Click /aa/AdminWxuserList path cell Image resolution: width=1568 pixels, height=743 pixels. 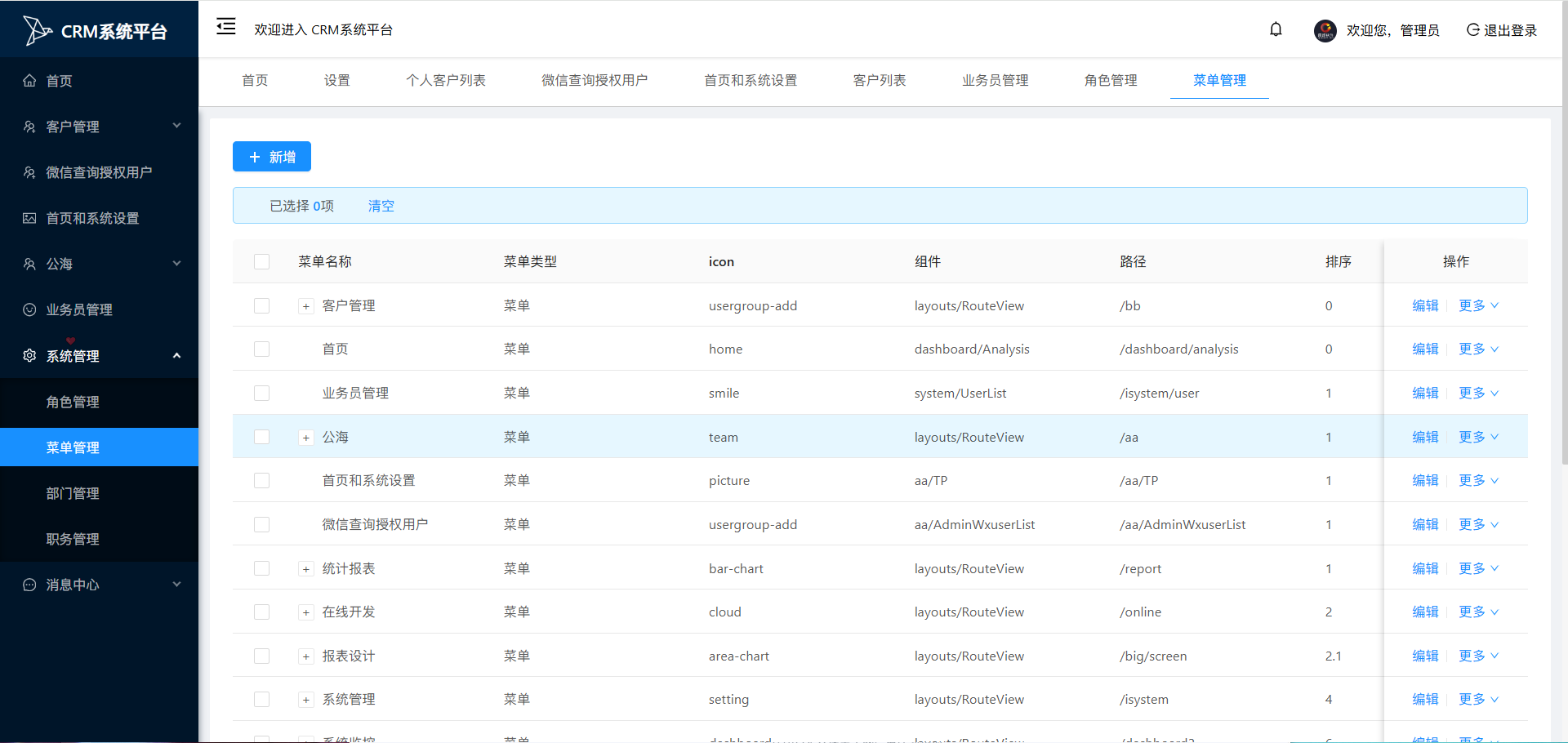click(x=1183, y=524)
